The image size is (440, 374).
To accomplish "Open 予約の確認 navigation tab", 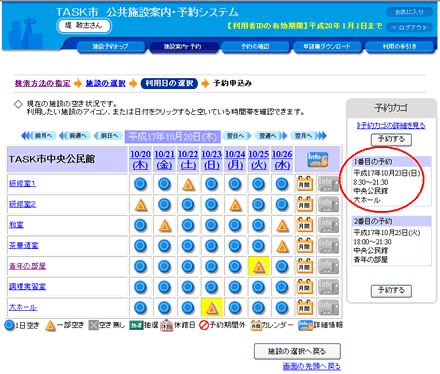I will [x=255, y=47].
